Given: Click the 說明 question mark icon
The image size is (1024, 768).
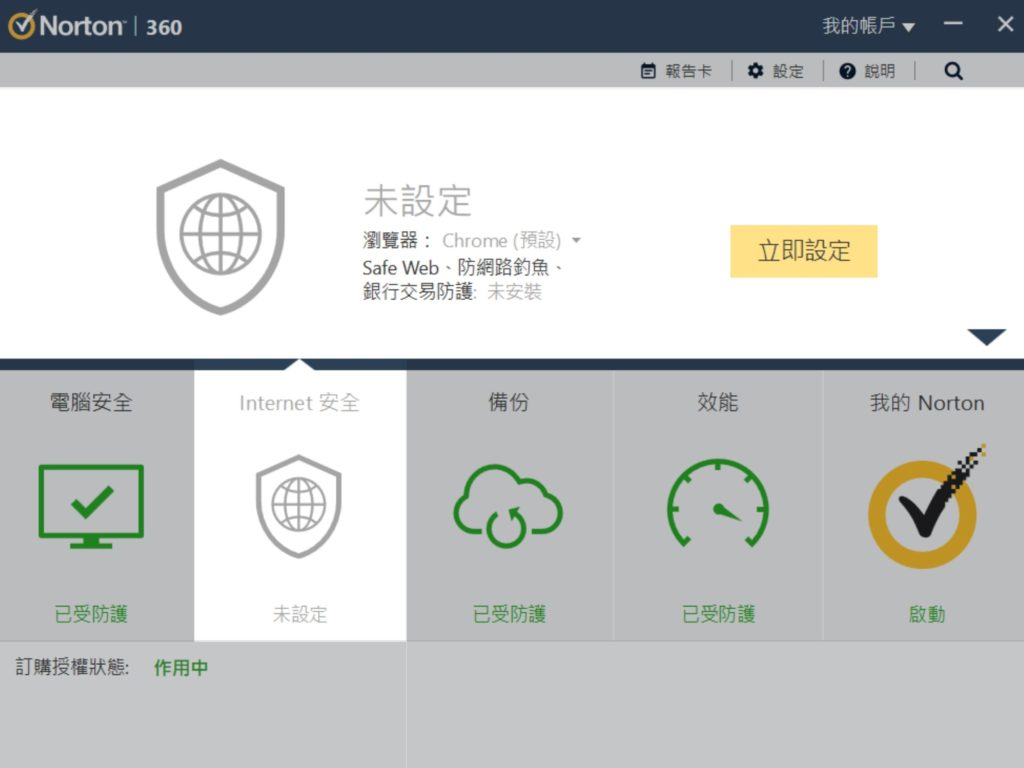Looking at the screenshot, I should point(847,71).
